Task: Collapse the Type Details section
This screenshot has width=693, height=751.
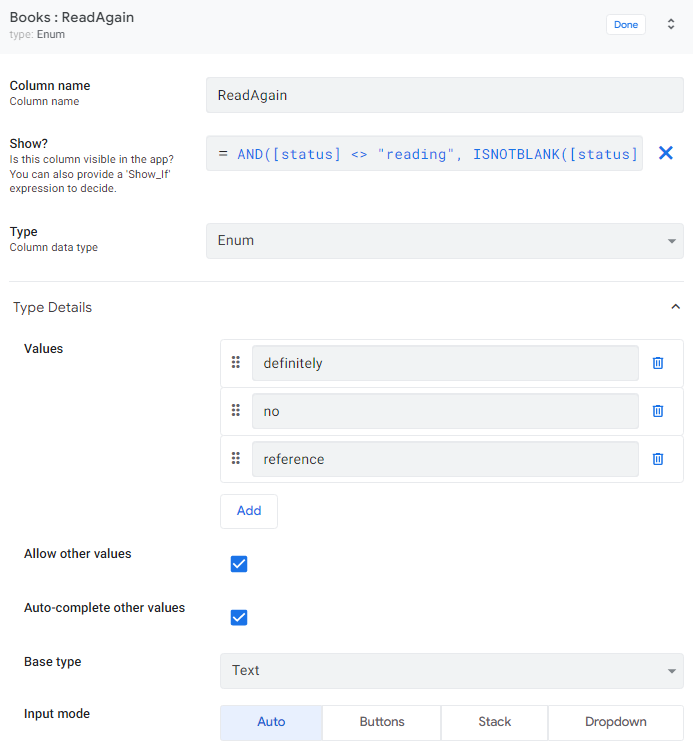Action: [675, 308]
